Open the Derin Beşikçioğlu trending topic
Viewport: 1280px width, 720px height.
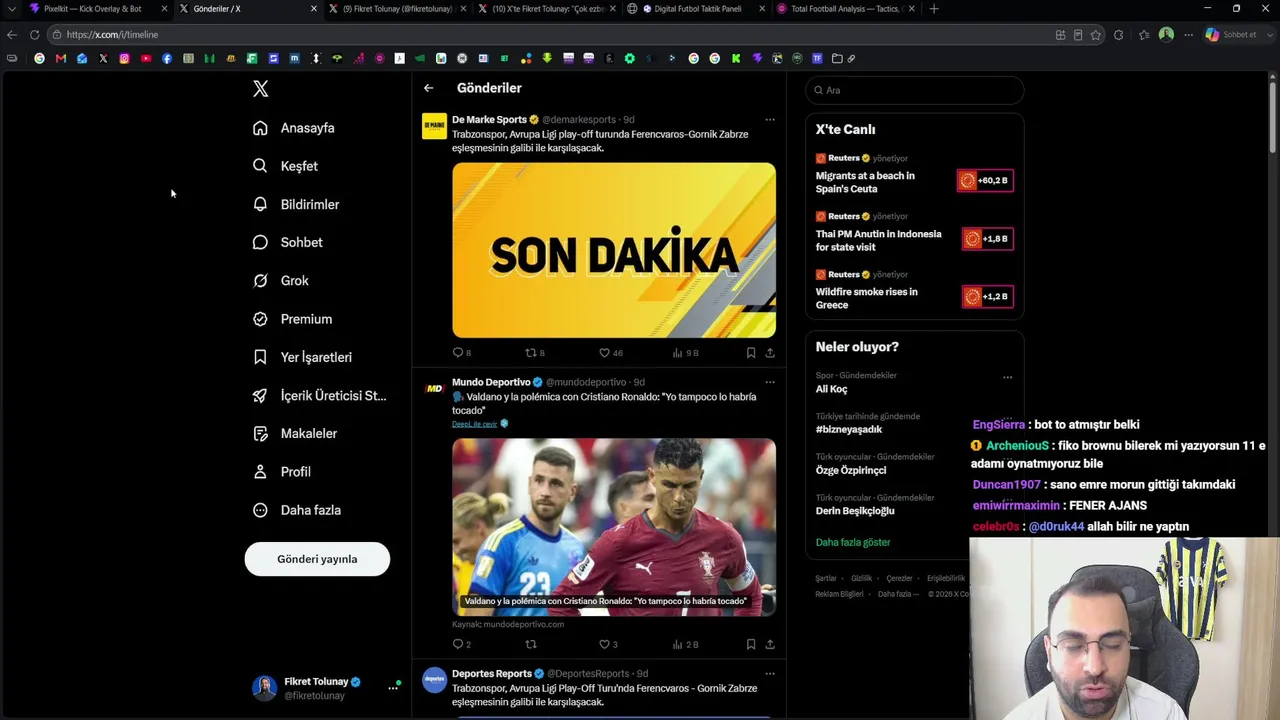[855, 511]
